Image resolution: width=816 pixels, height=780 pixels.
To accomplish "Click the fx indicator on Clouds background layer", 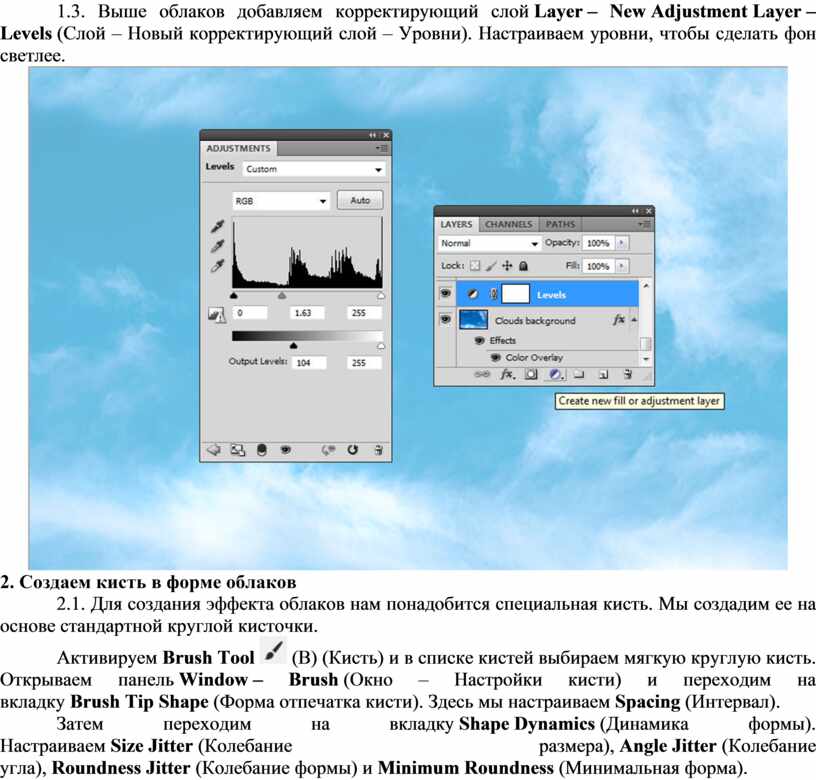I will tap(618, 319).
